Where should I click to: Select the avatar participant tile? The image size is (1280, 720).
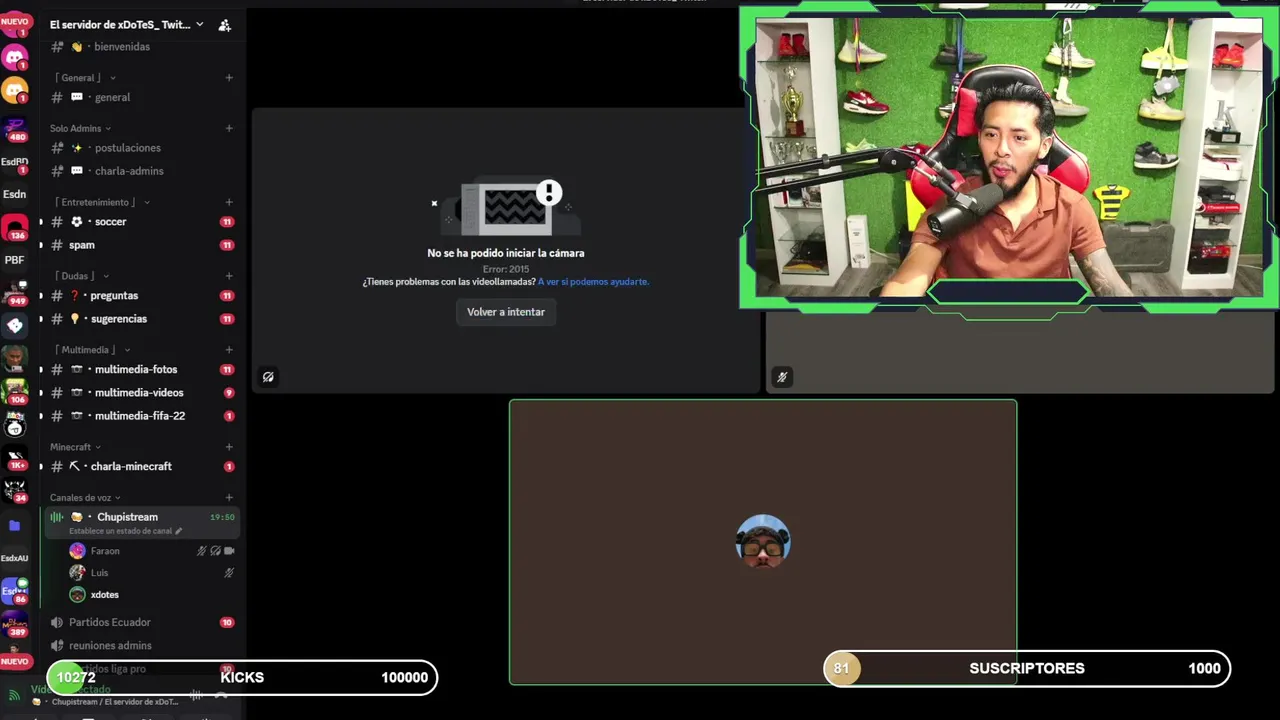pos(763,542)
